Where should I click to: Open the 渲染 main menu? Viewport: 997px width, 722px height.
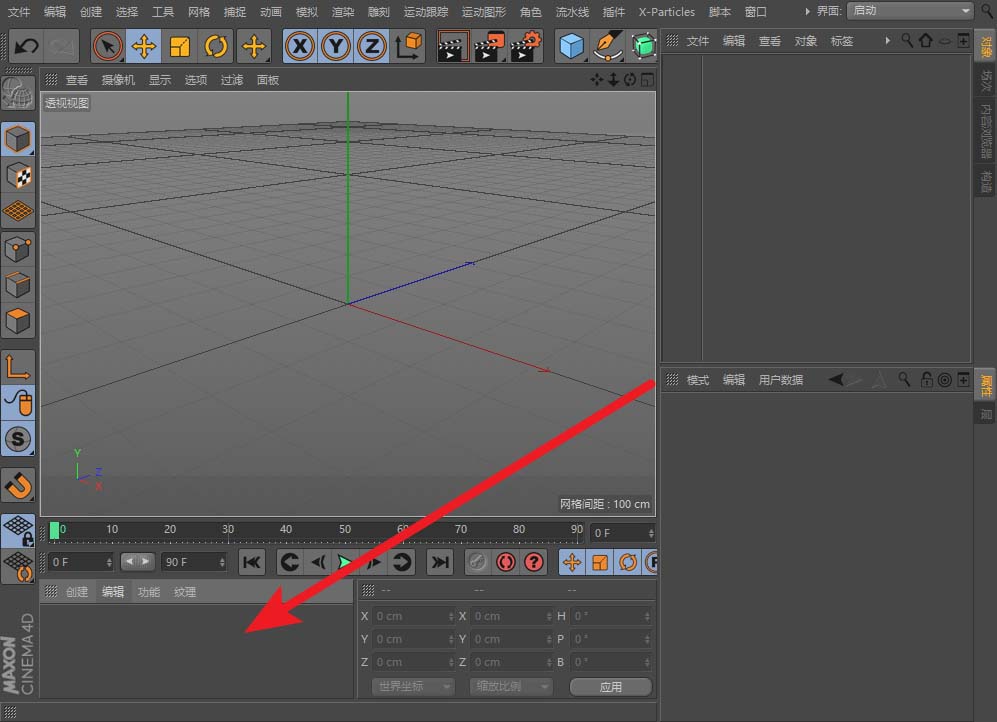[x=343, y=12]
